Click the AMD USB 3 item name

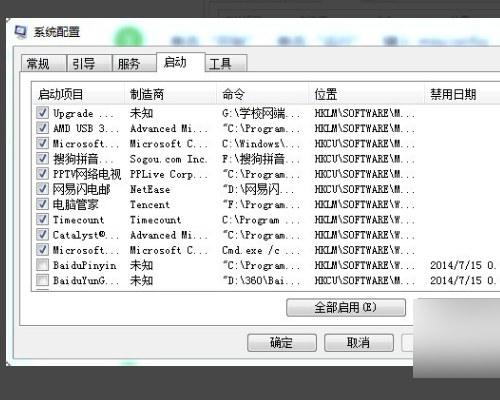86,128
